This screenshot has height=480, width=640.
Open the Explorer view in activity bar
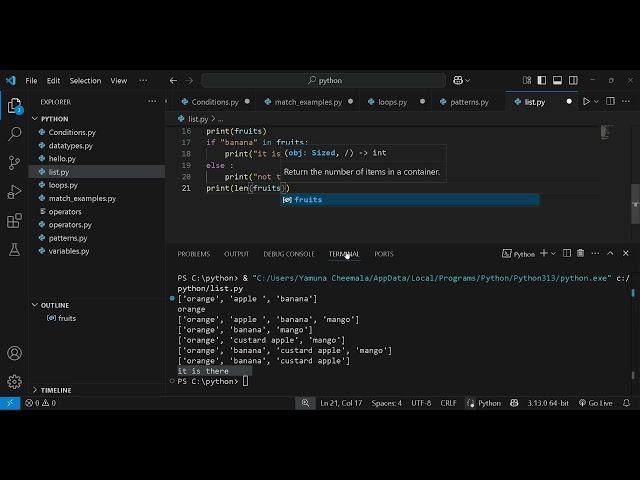click(x=15, y=106)
